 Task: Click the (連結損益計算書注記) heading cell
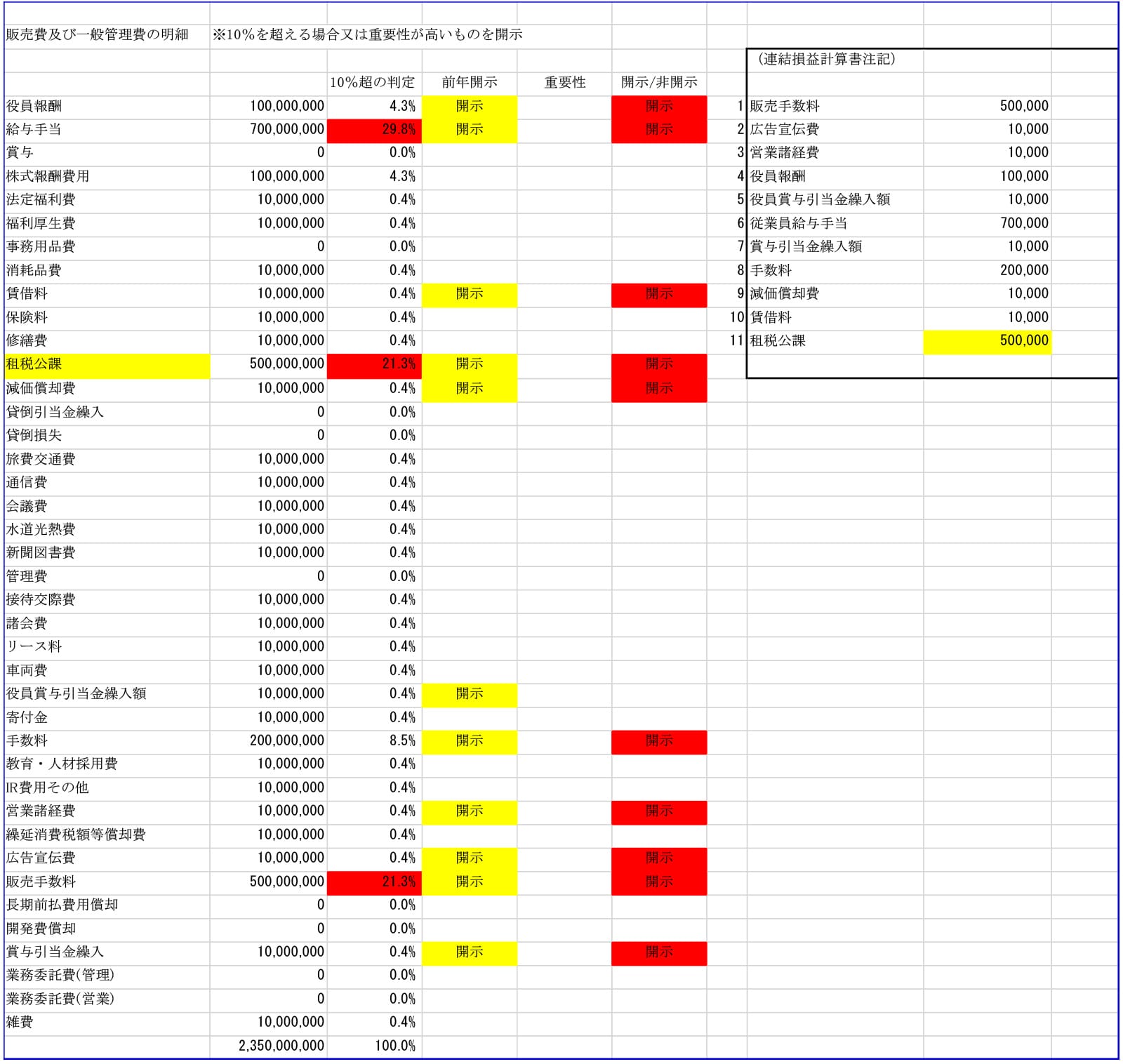point(827,60)
